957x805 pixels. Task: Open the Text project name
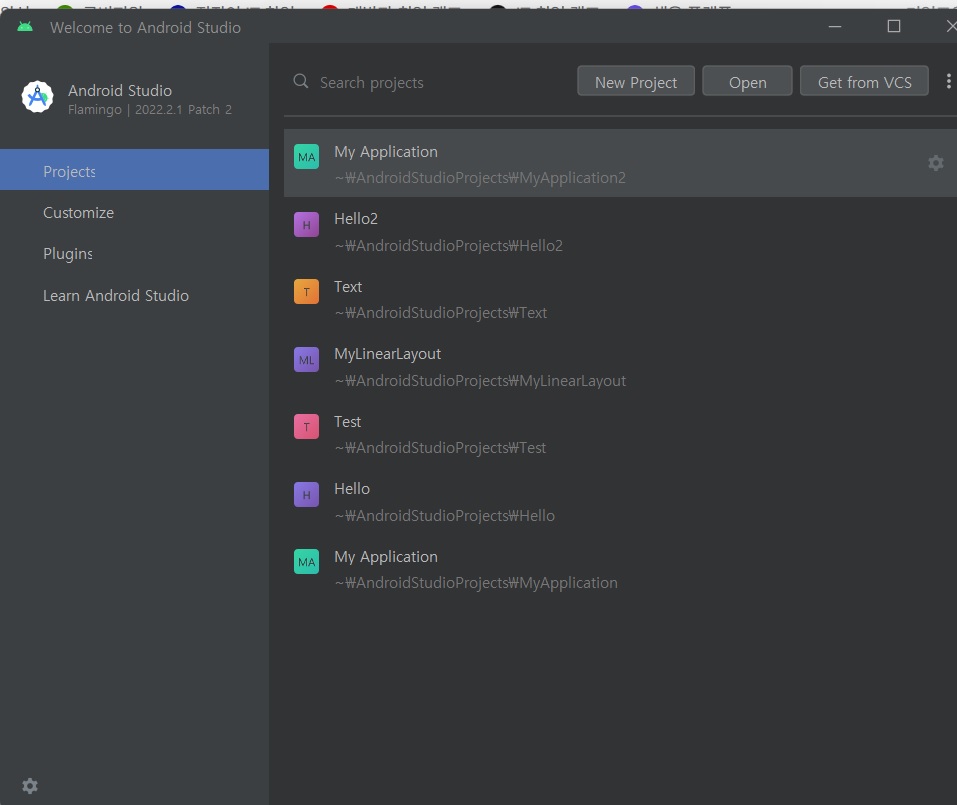pos(348,287)
